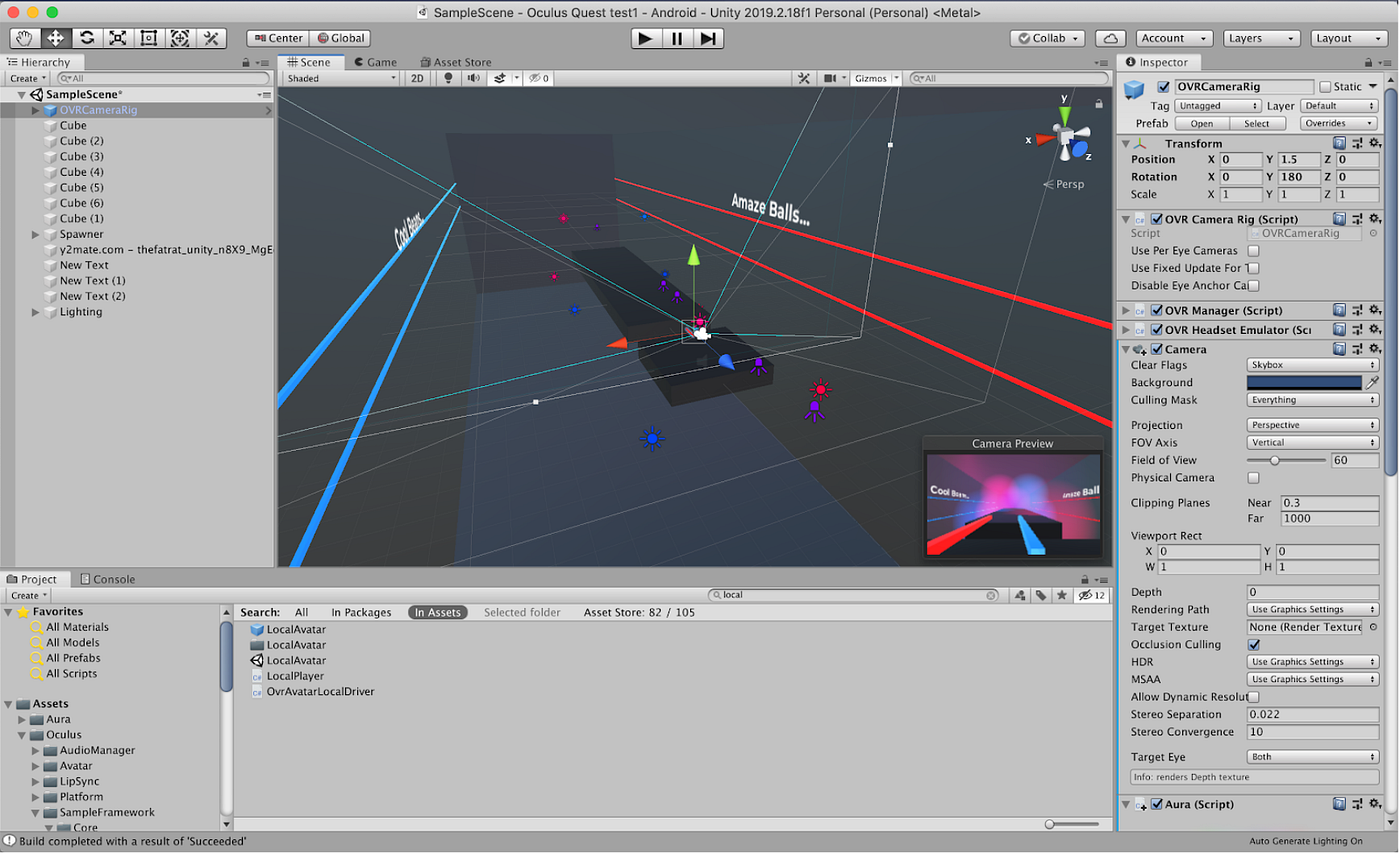This screenshot has width=1400, height=853.
Task: Enable Use Per Eye Cameras
Action: [1253, 251]
